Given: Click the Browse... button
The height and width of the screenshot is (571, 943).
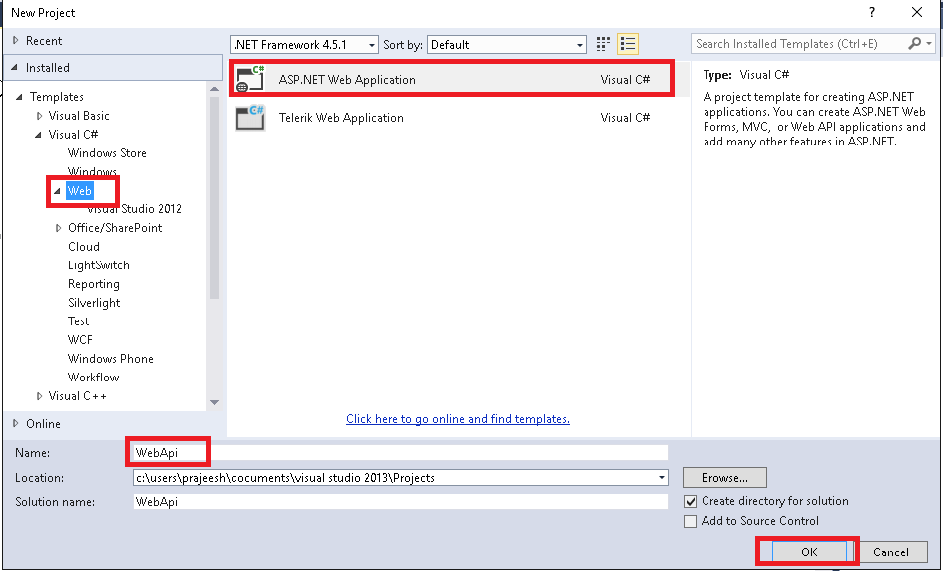Looking at the screenshot, I should pos(725,478).
